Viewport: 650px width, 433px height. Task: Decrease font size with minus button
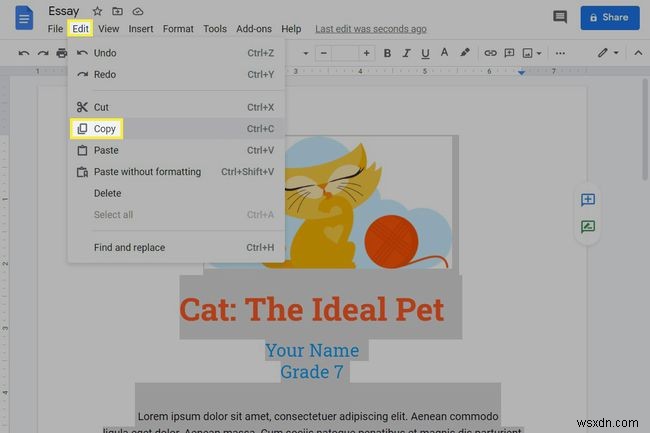[x=324, y=53]
